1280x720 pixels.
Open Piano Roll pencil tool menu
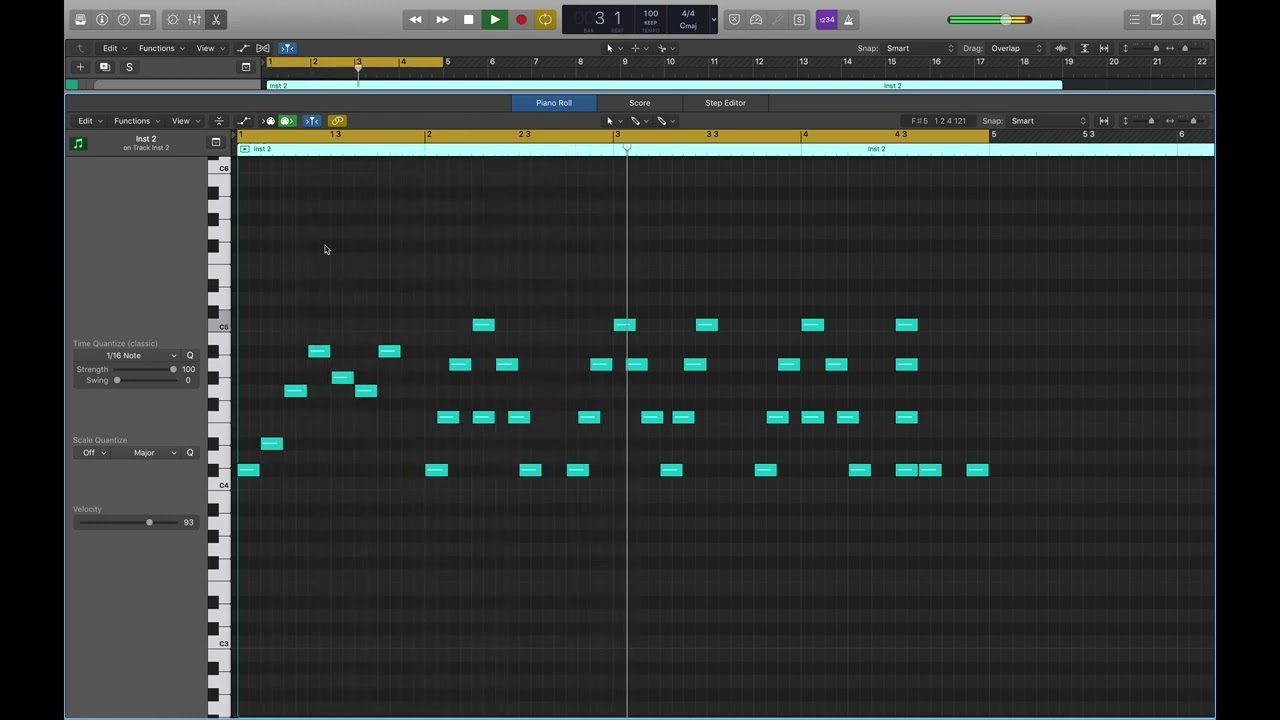[638, 121]
